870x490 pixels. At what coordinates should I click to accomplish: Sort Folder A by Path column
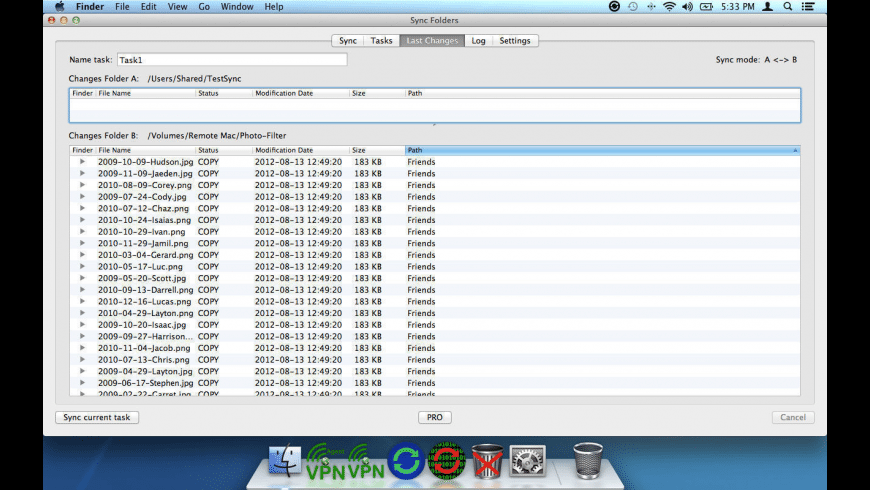click(603, 93)
